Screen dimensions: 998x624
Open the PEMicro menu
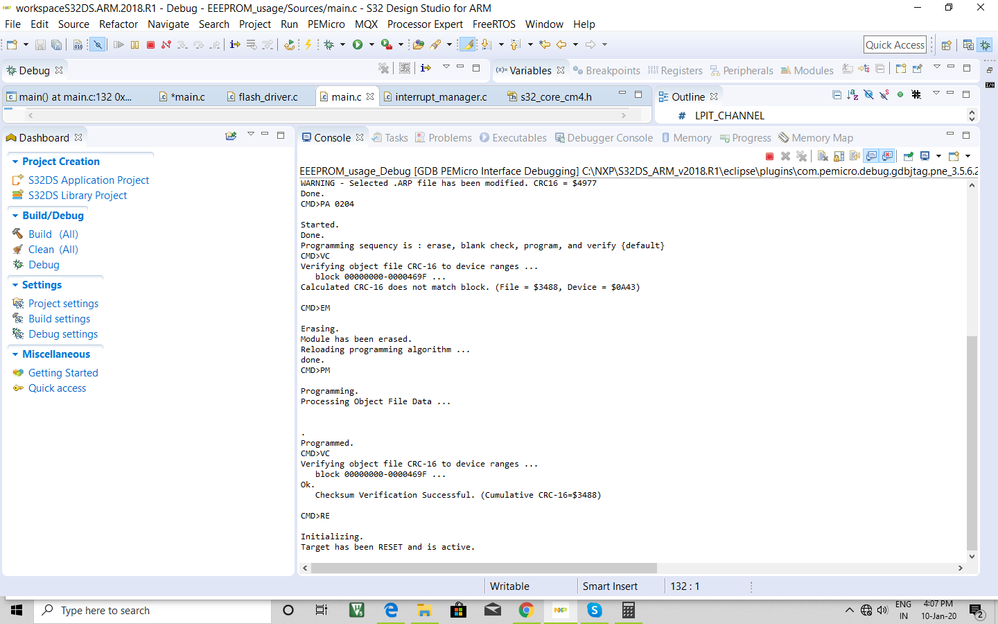[326, 24]
